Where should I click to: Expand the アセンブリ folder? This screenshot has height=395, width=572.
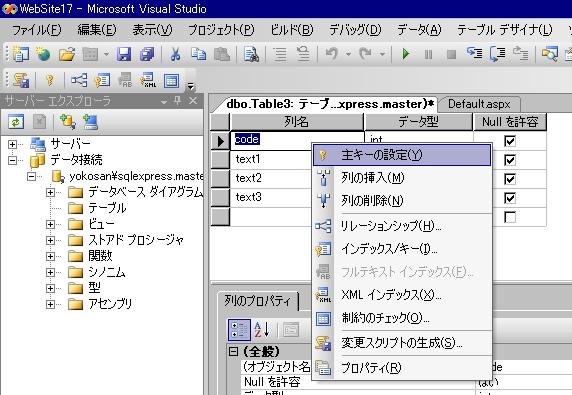(x=50, y=304)
